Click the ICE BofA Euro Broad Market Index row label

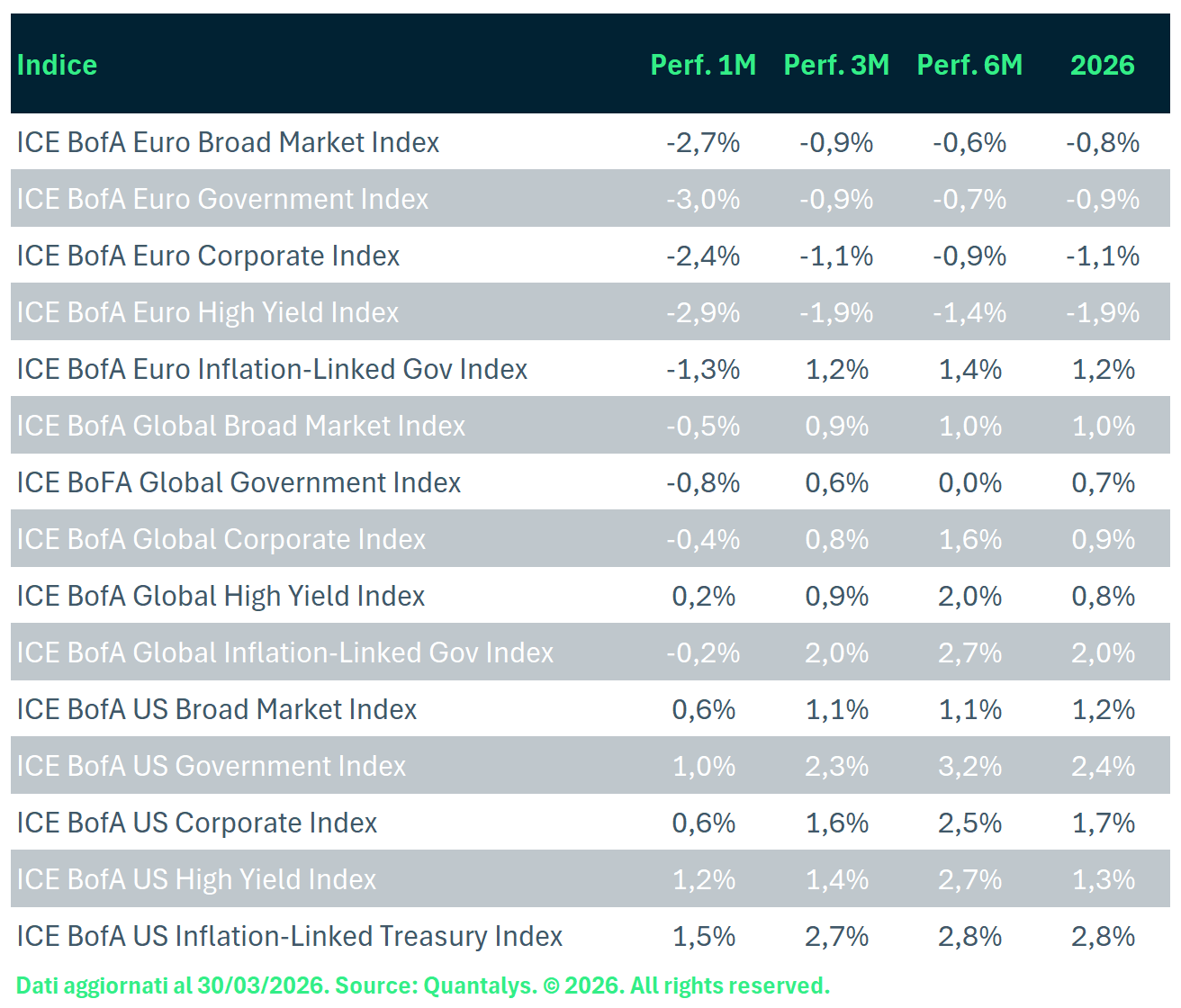click(228, 142)
